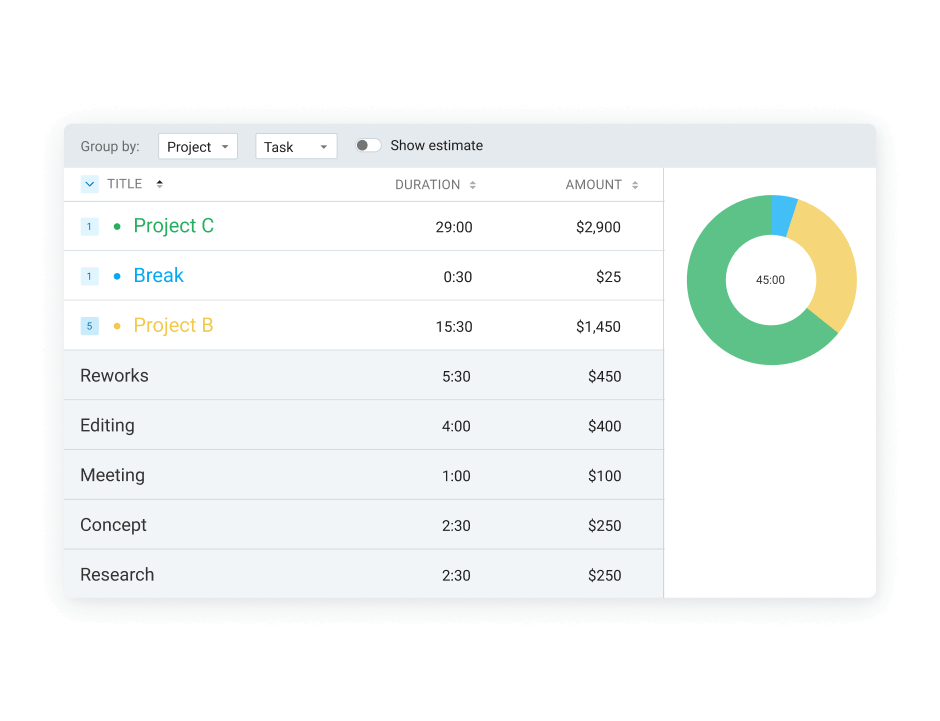Select the "5" count badge for Project B
Screen dimensions: 940x721
pyautogui.click(x=89, y=326)
